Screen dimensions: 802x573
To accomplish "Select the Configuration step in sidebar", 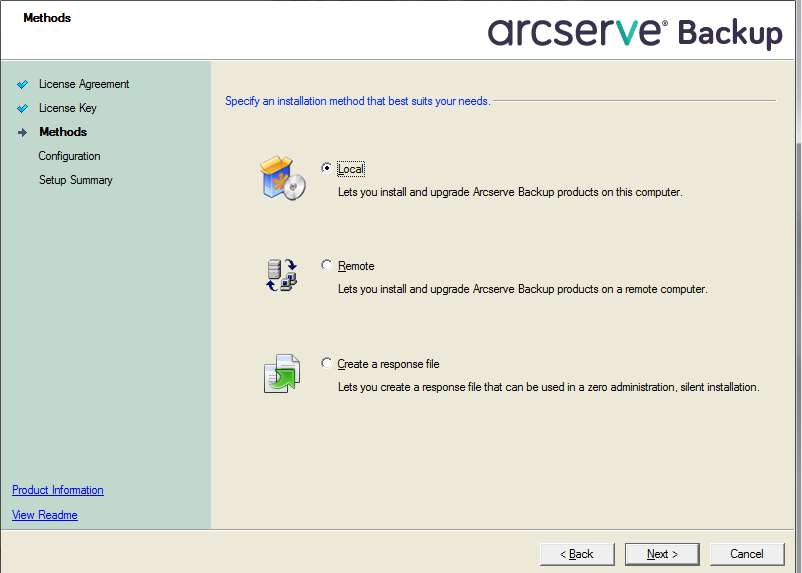I will 69,156.
